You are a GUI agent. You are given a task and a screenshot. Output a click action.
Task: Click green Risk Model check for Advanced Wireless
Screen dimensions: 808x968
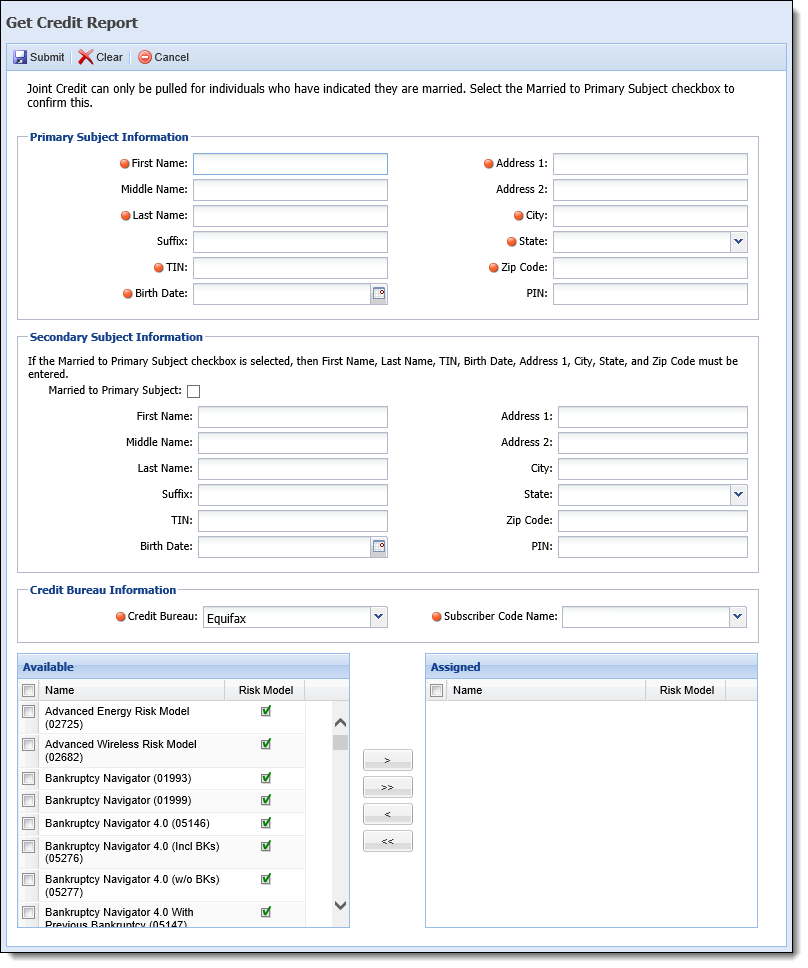tap(266, 745)
